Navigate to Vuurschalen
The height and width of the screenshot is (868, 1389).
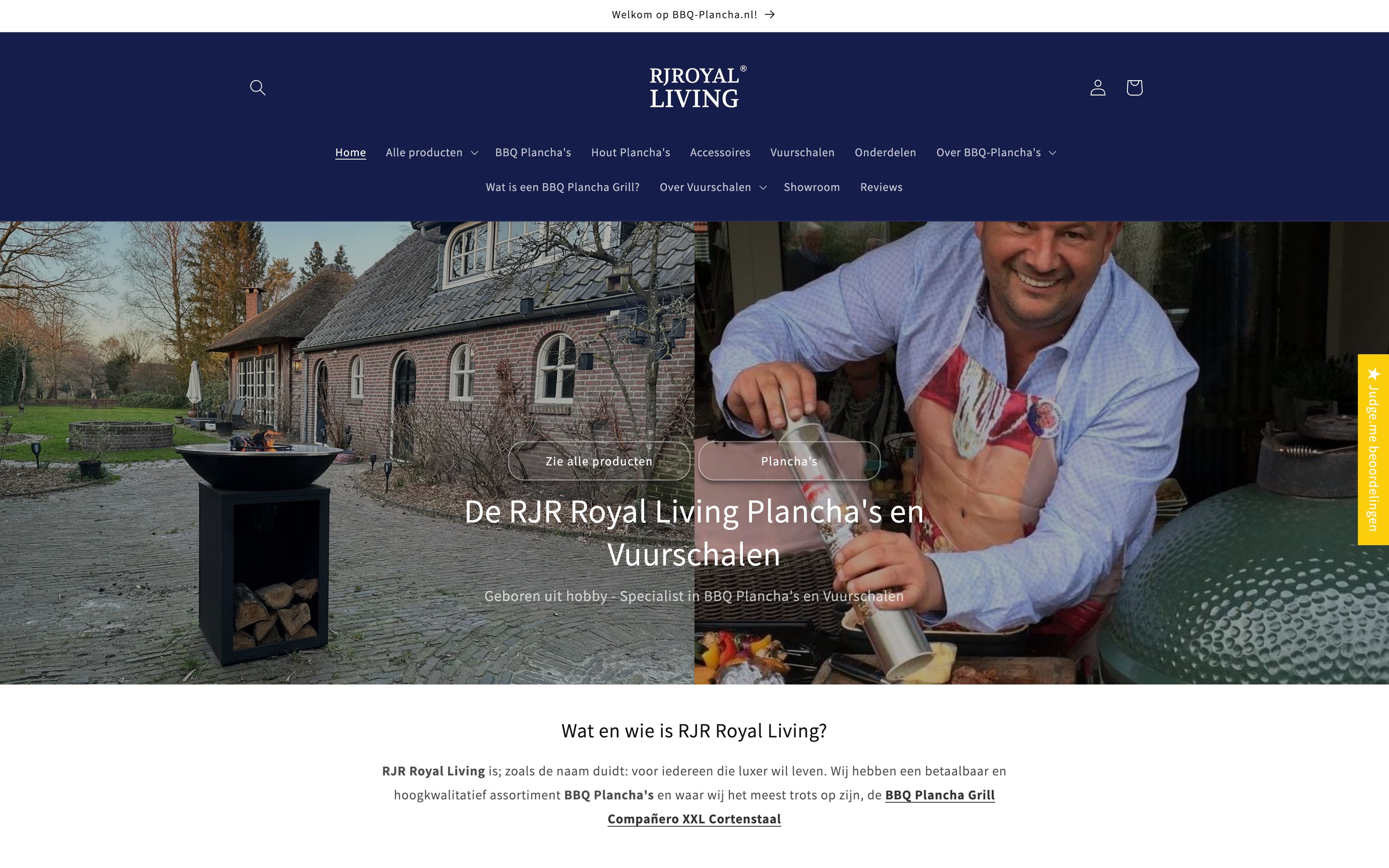coord(802,153)
